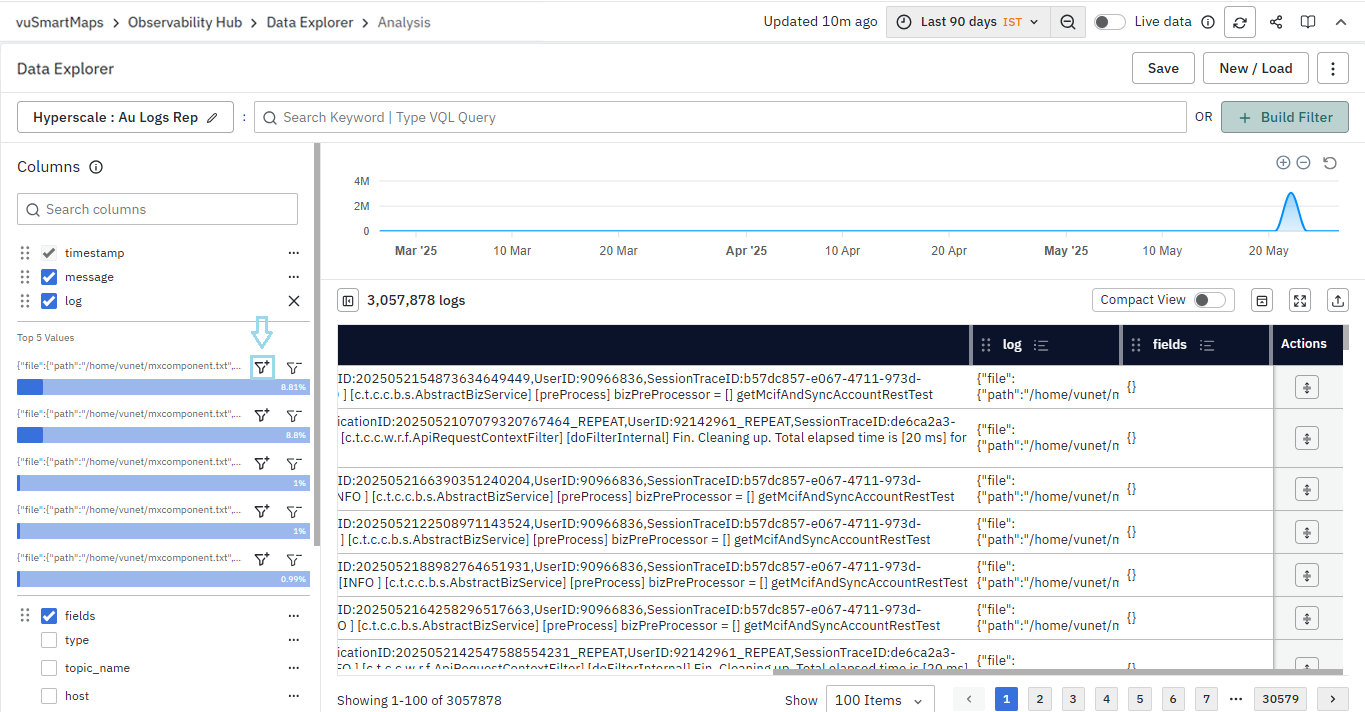Open the 100 Items page size dropdown
The width and height of the screenshot is (1365, 712).
(x=879, y=700)
